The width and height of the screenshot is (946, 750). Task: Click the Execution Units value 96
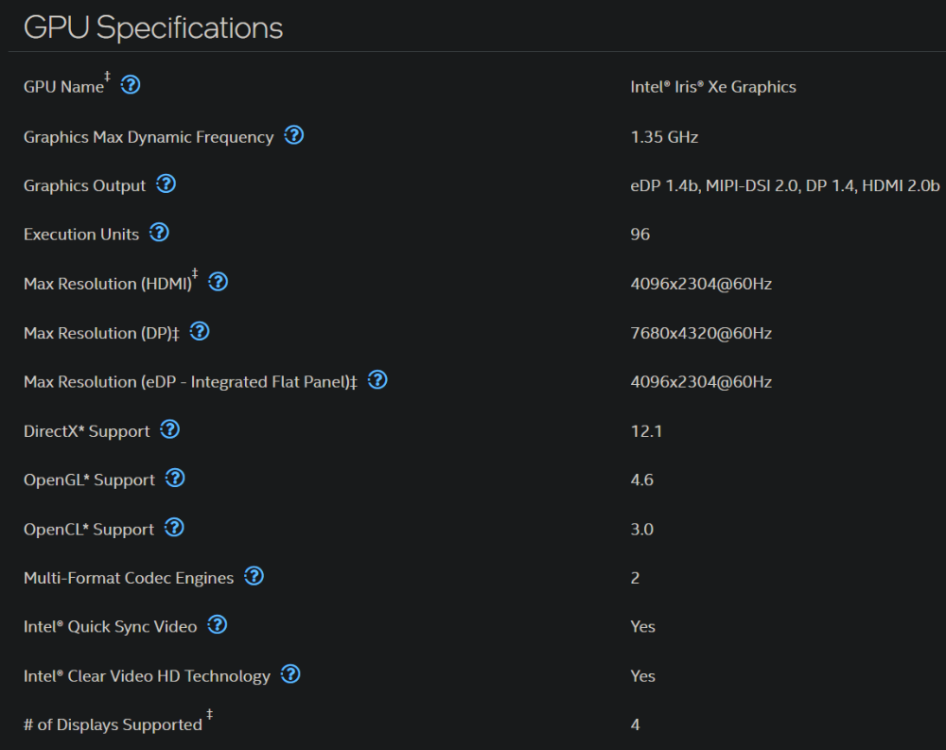pos(640,234)
